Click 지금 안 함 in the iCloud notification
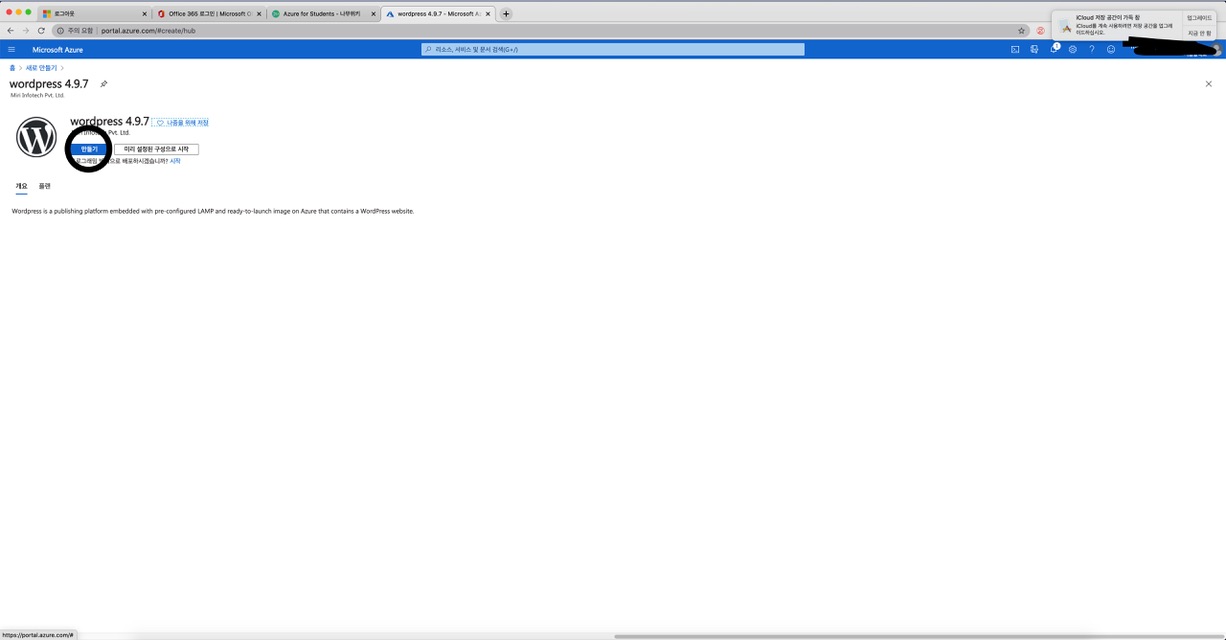Viewport: 1226px width, 640px height. 1199,33
